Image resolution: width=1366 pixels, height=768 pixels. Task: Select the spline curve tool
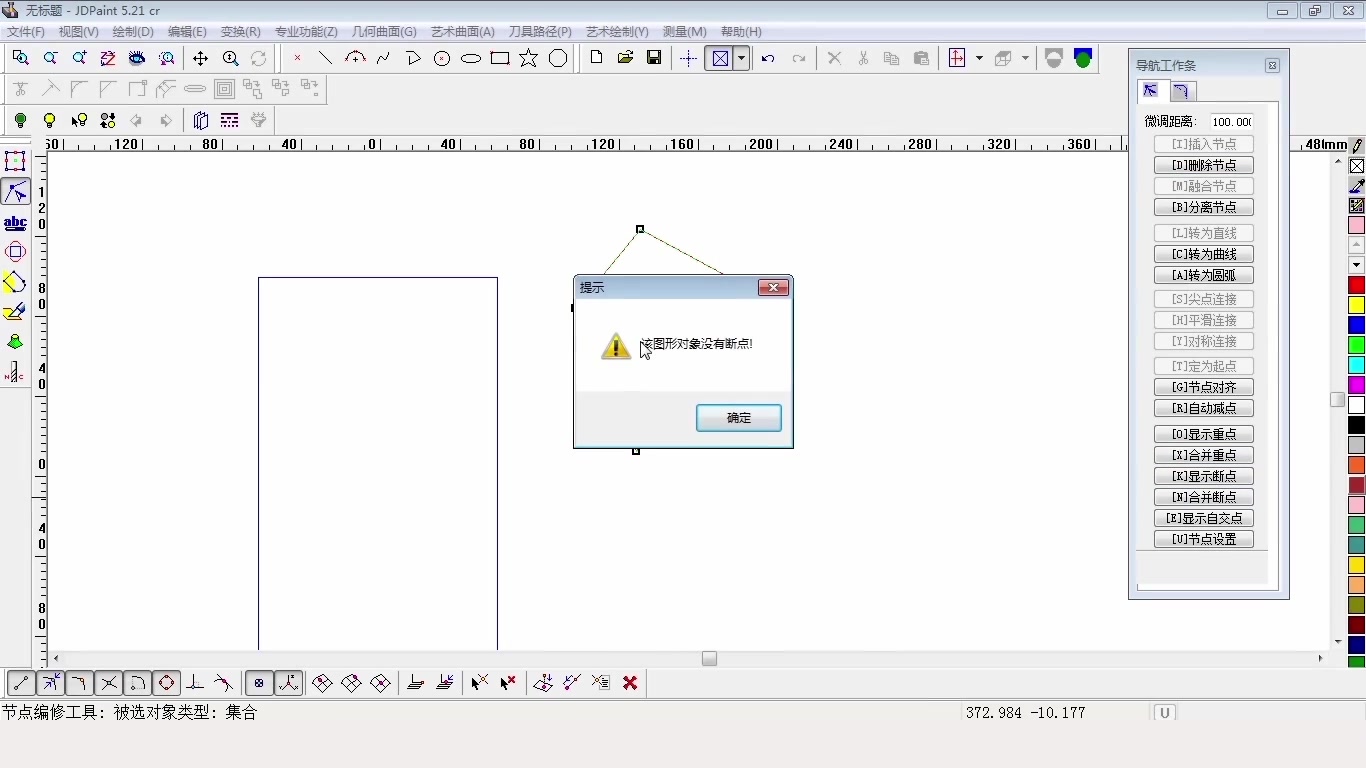[x=383, y=58]
